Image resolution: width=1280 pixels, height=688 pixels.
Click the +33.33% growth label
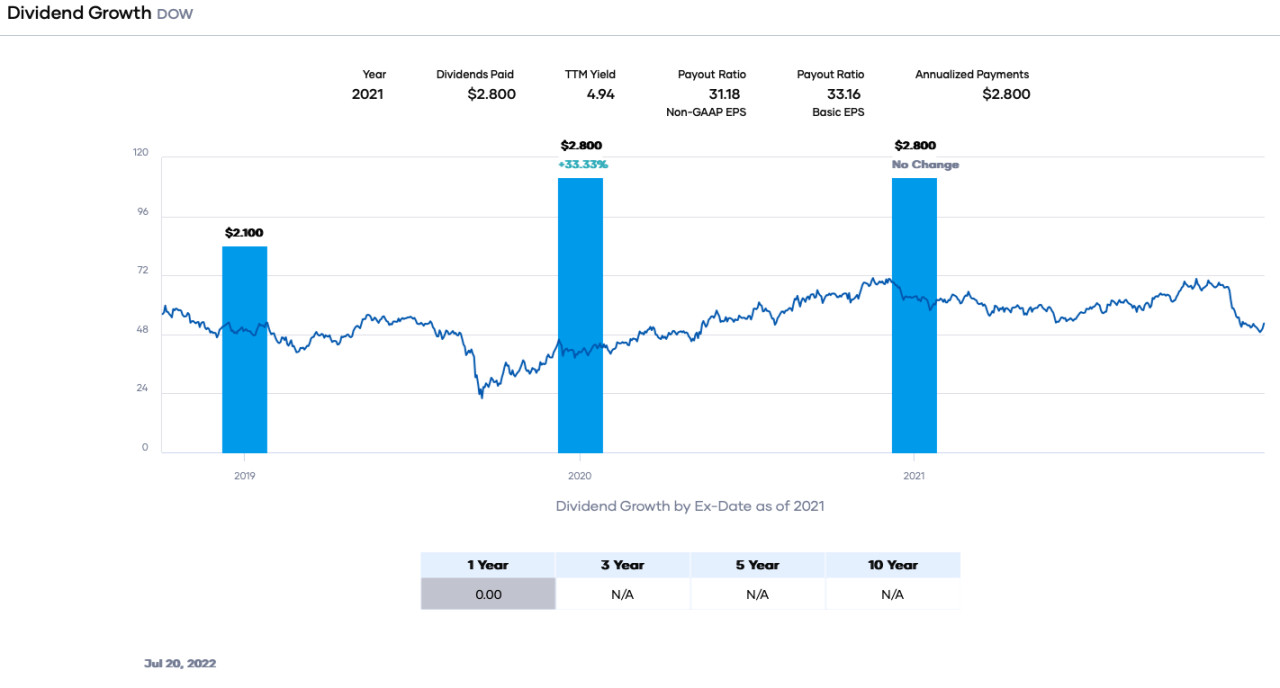point(583,164)
